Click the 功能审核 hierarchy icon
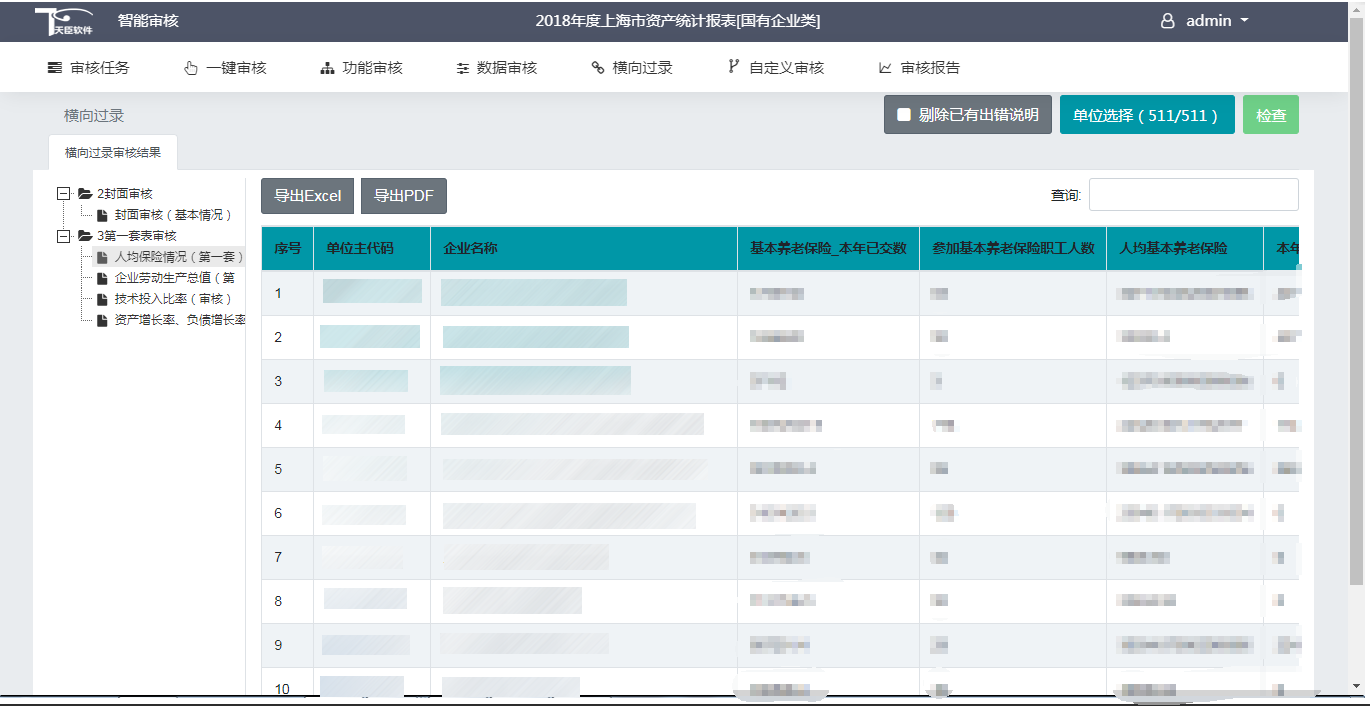Screen dimensions: 1370x706 tap(327, 68)
